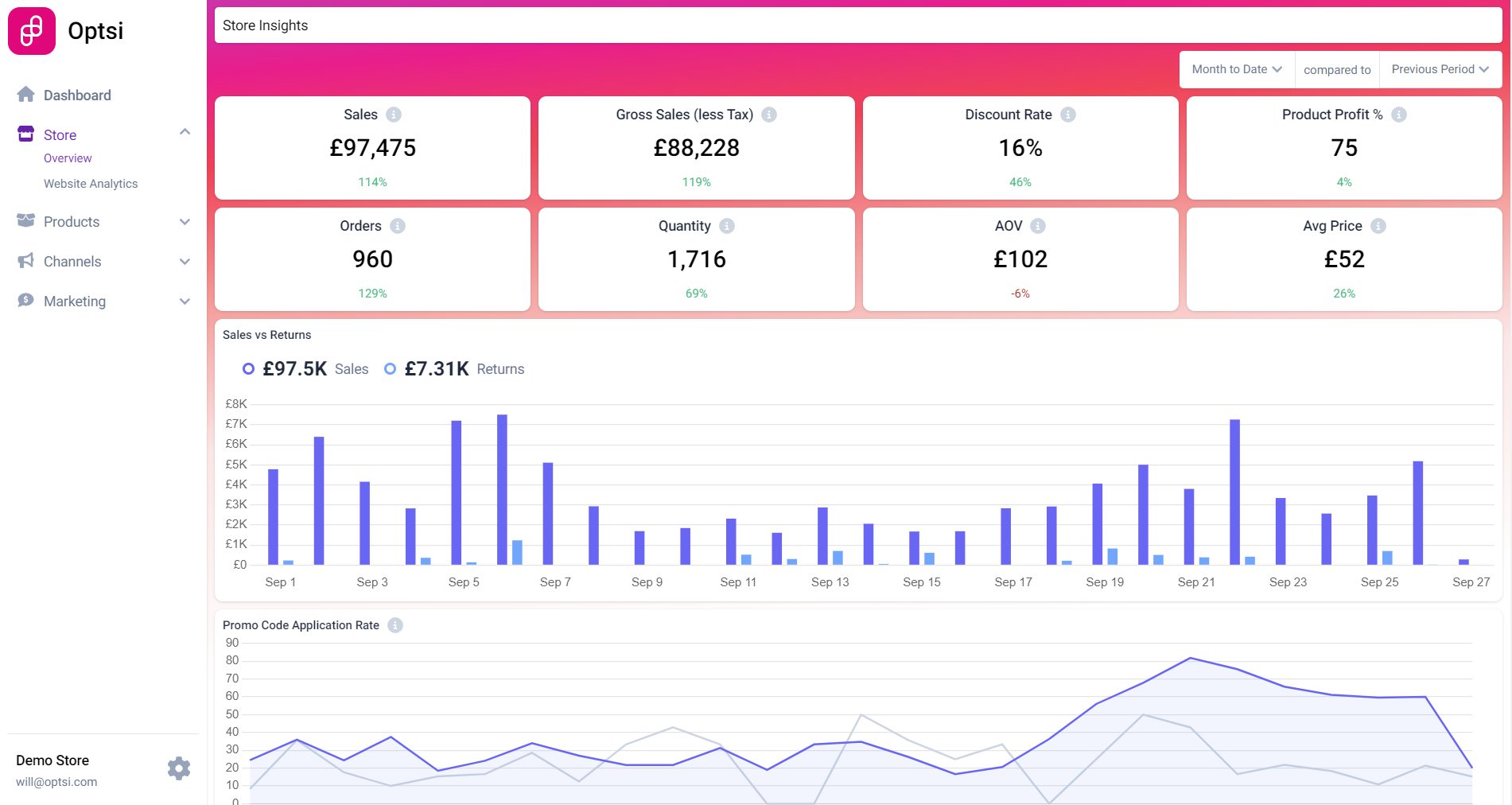Click the Sales vs Returns heading
1512x805 pixels.
266,335
